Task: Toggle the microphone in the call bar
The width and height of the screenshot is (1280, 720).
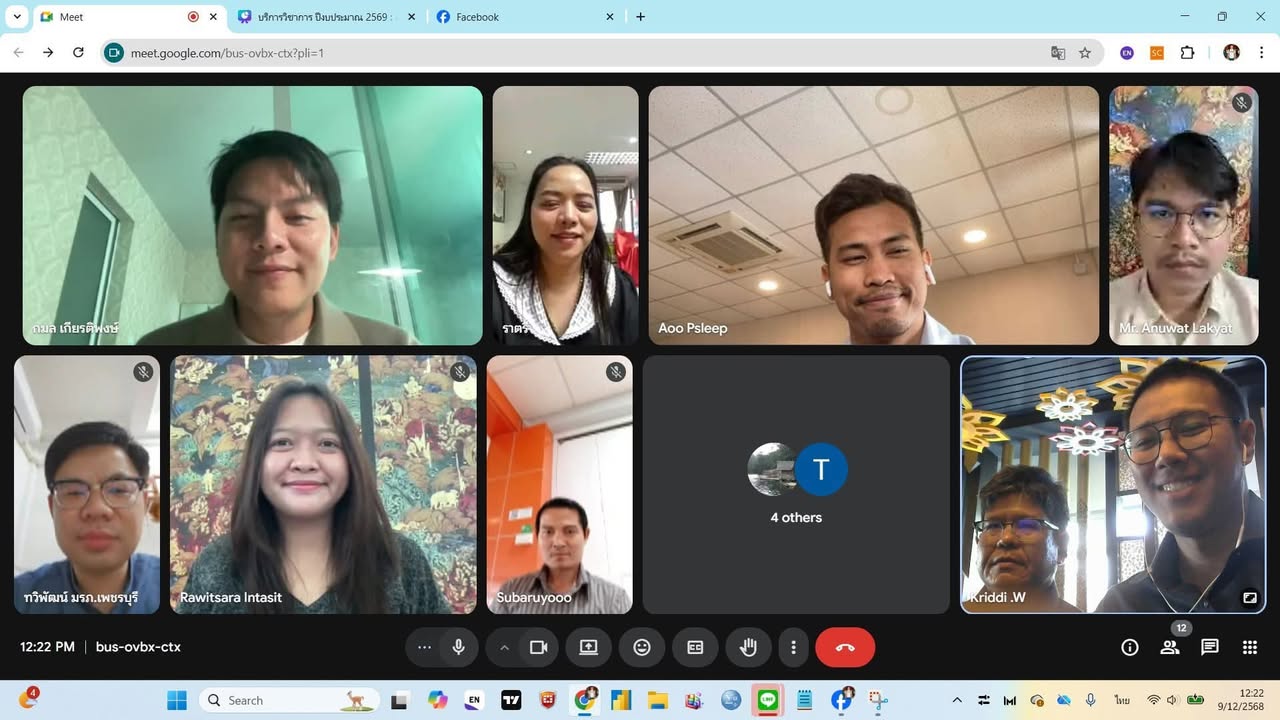Action: coord(459,647)
